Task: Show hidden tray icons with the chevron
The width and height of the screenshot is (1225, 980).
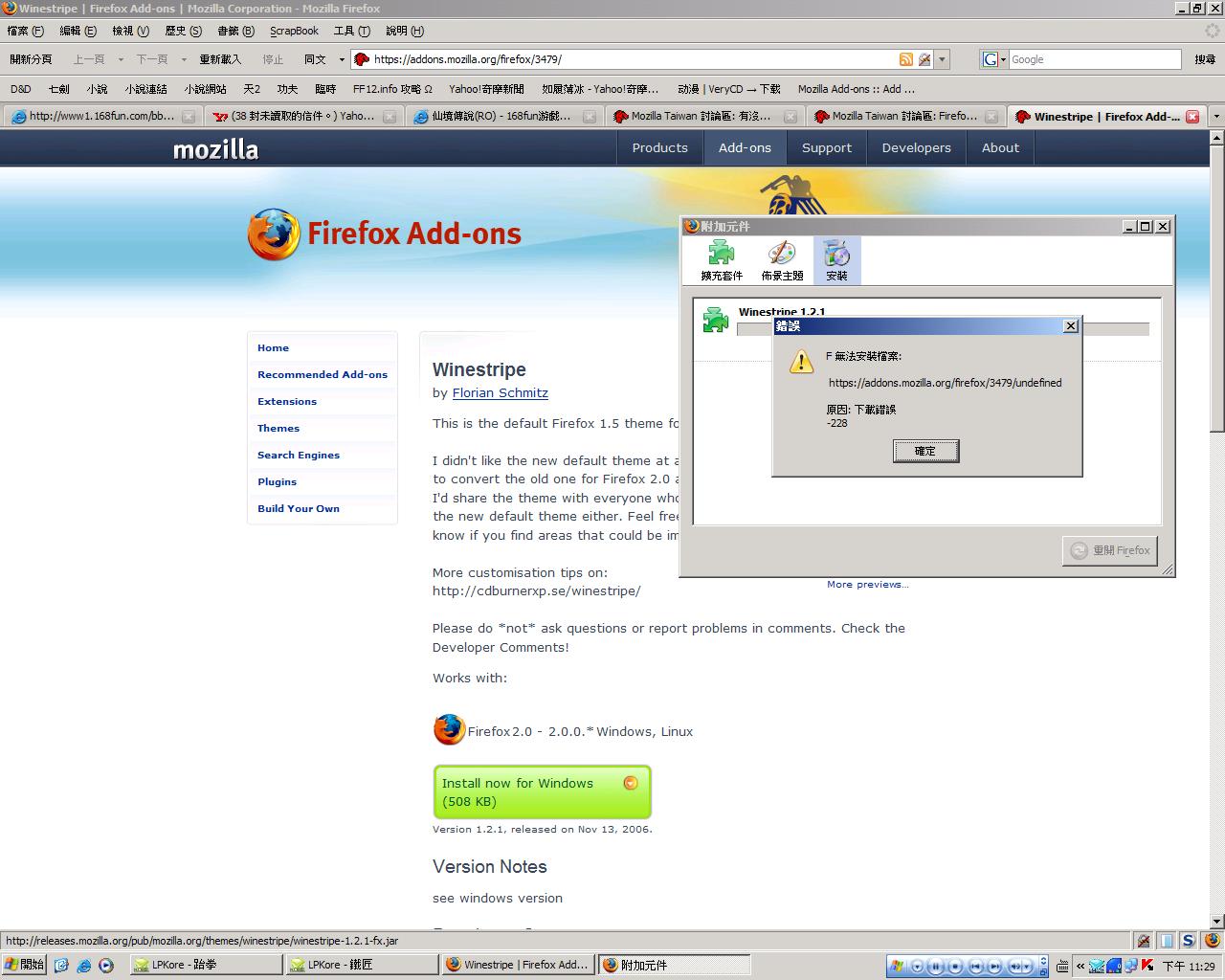Action: [1080, 966]
